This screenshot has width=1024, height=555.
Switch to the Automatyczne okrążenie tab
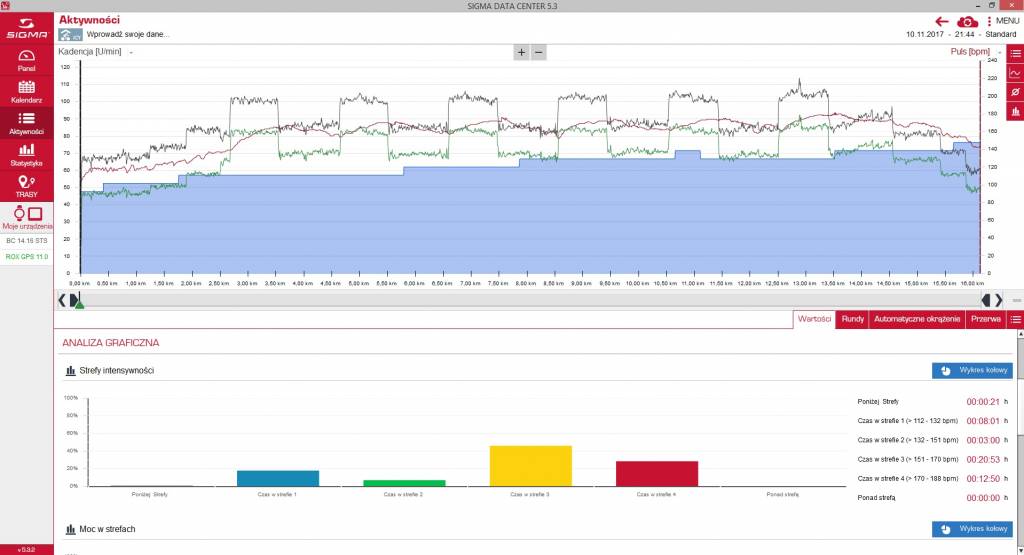(x=917, y=319)
